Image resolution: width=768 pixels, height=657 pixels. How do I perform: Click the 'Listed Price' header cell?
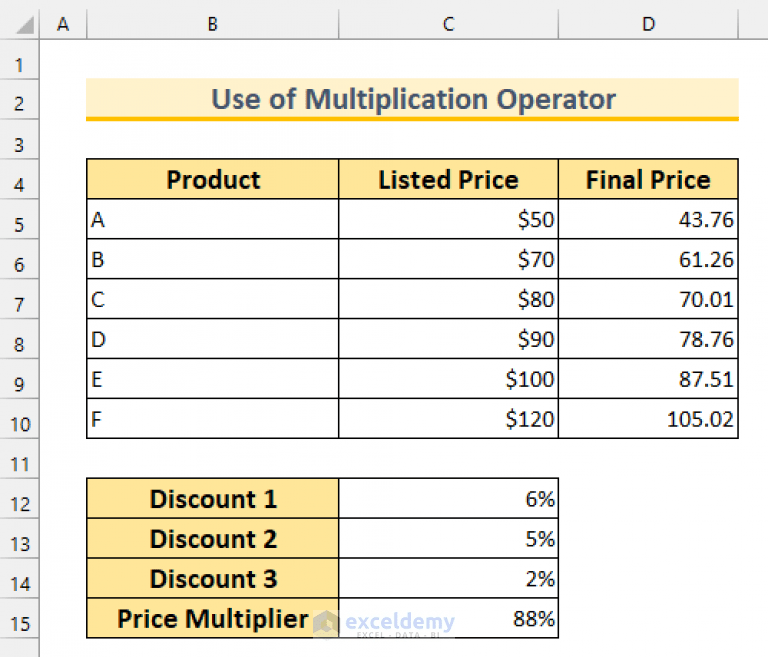449,179
